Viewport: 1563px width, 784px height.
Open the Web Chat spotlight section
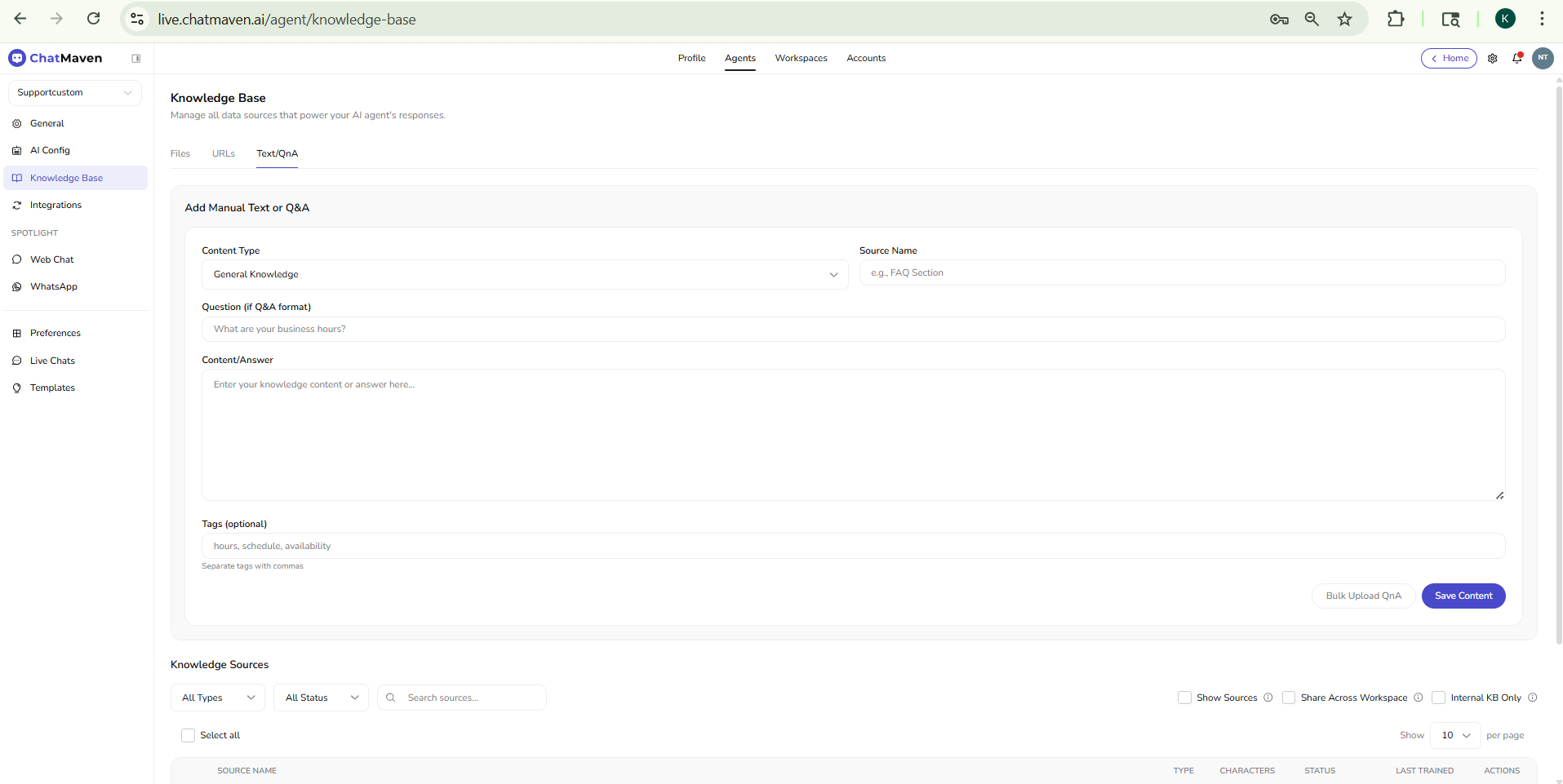tap(51, 259)
